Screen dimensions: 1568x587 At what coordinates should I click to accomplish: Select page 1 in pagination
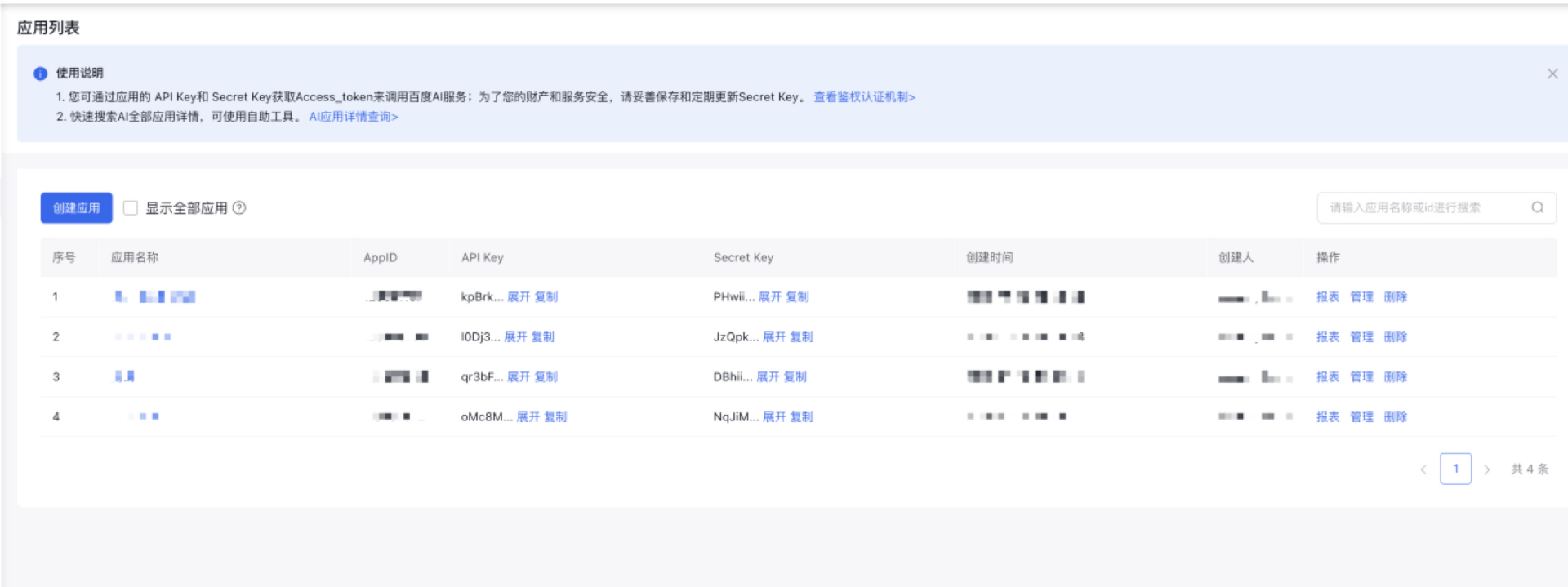(1455, 469)
